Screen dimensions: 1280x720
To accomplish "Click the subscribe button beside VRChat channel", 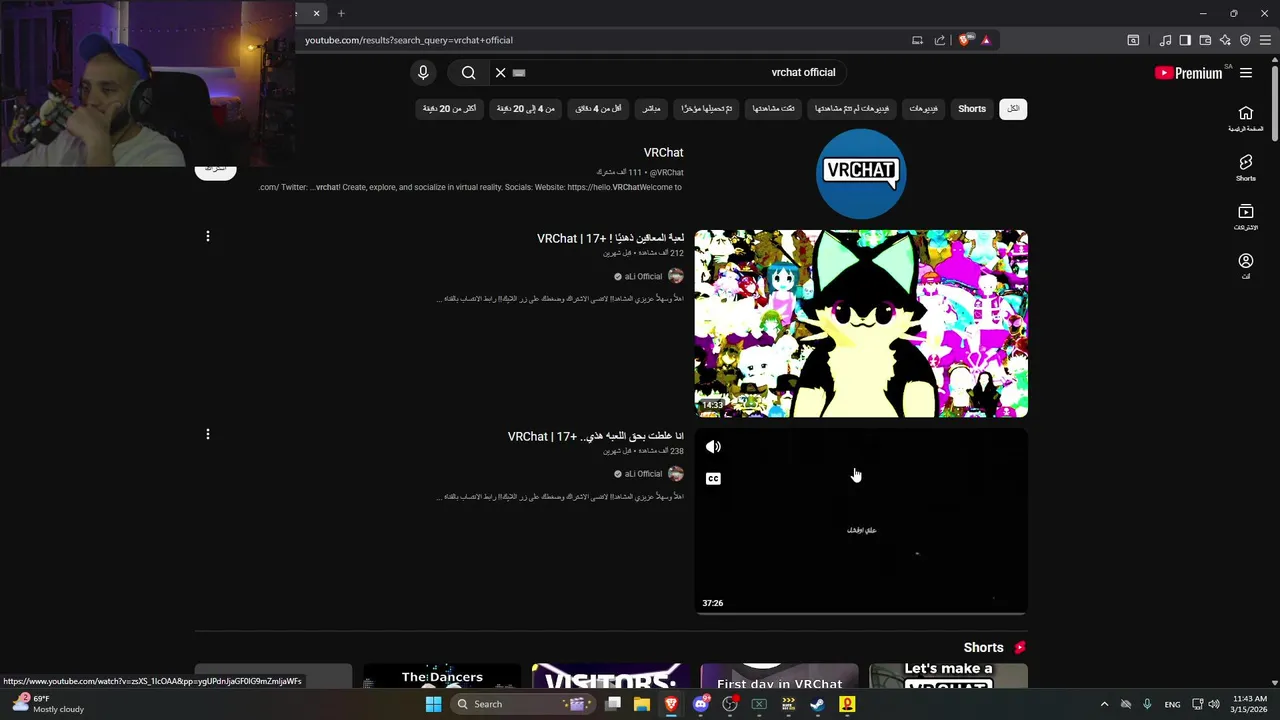I will coord(215,169).
